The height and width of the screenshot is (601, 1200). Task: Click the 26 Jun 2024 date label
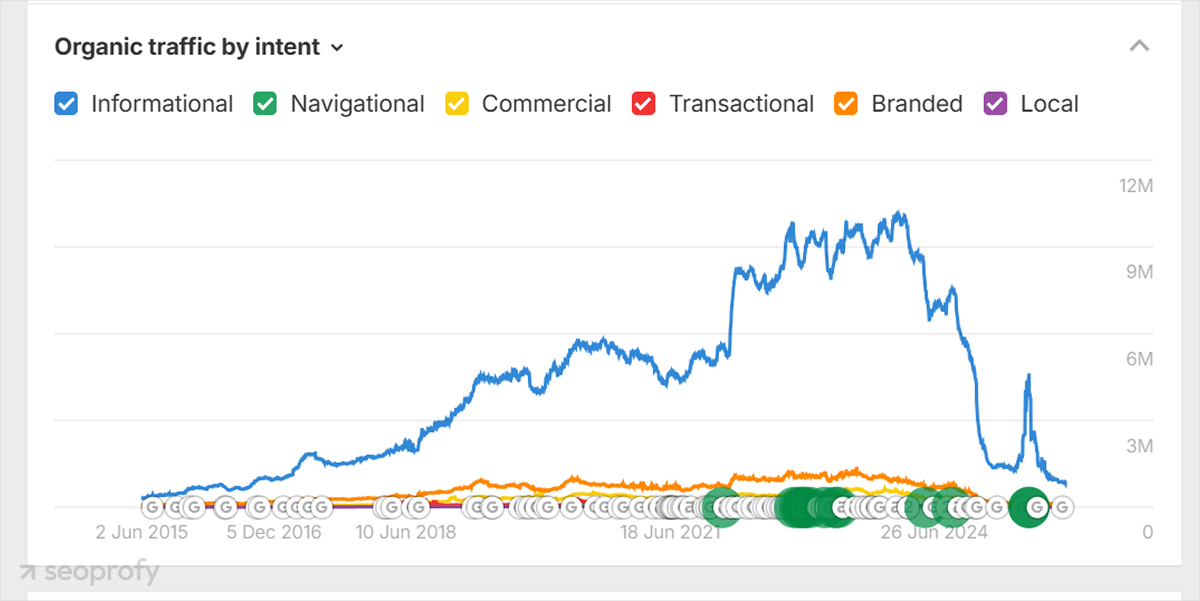coord(934,533)
